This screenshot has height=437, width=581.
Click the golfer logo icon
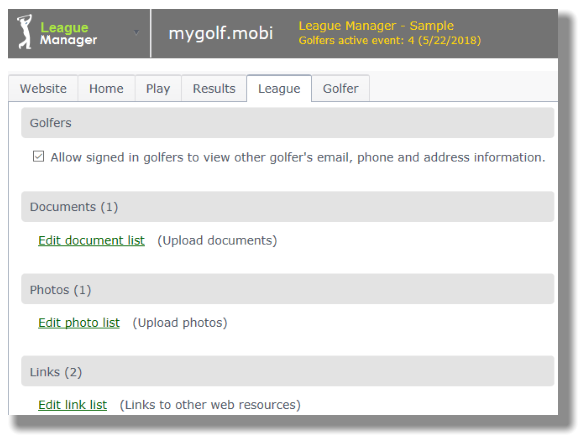[x=25, y=32]
